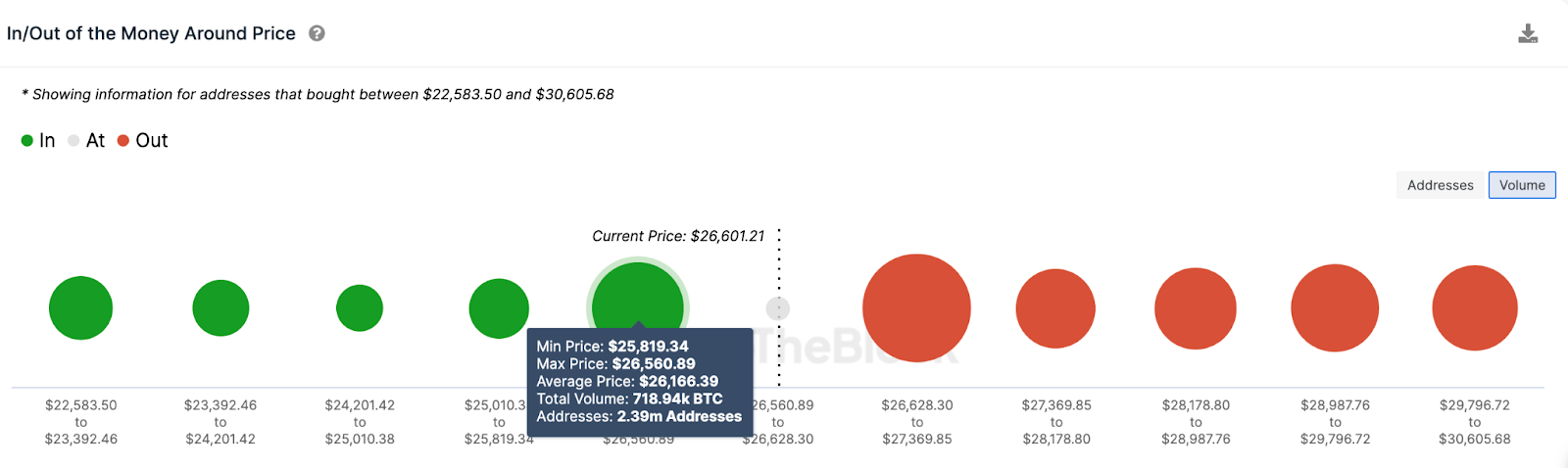Image resolution: width=1568 pixels, height=468 pixels.
Task: Click the In/Out of the Money title
Action: coord(151,33)
